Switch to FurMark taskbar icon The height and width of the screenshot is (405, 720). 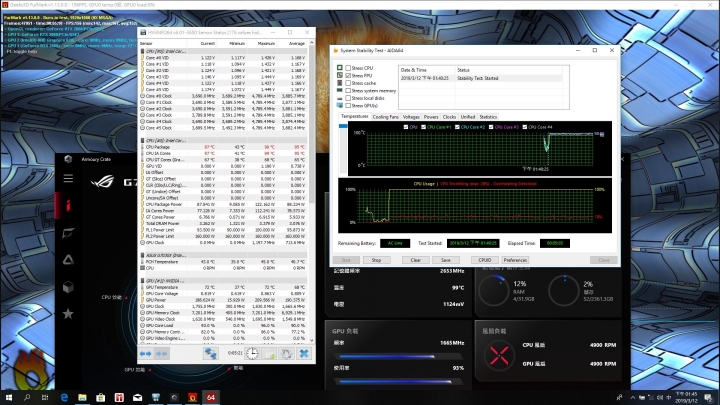pyautogui.click(x=192, y=397)
